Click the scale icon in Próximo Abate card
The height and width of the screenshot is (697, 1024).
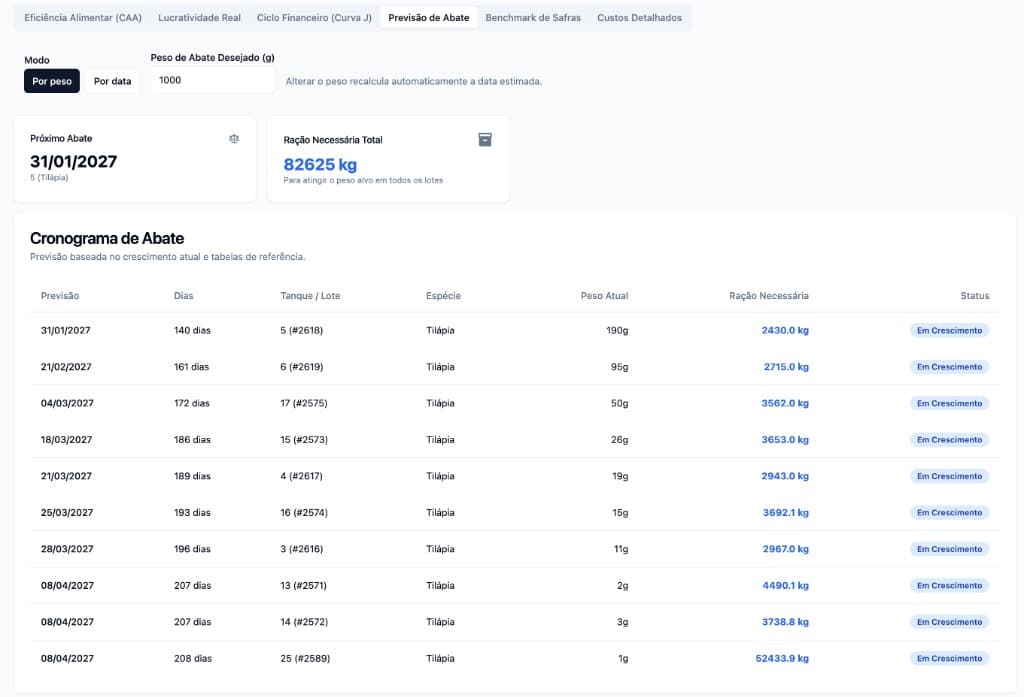[234, 138]
